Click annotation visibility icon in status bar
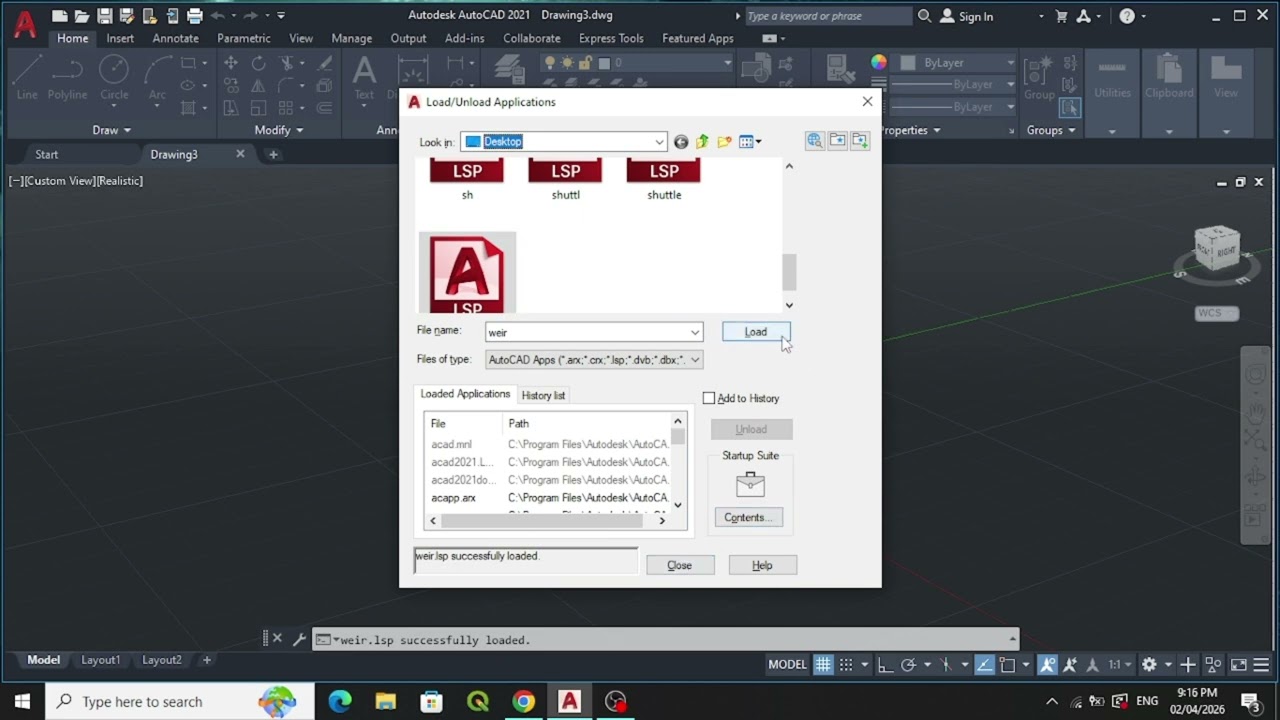This screenshot has width=1280, height=720. (x=1047, y=664)
